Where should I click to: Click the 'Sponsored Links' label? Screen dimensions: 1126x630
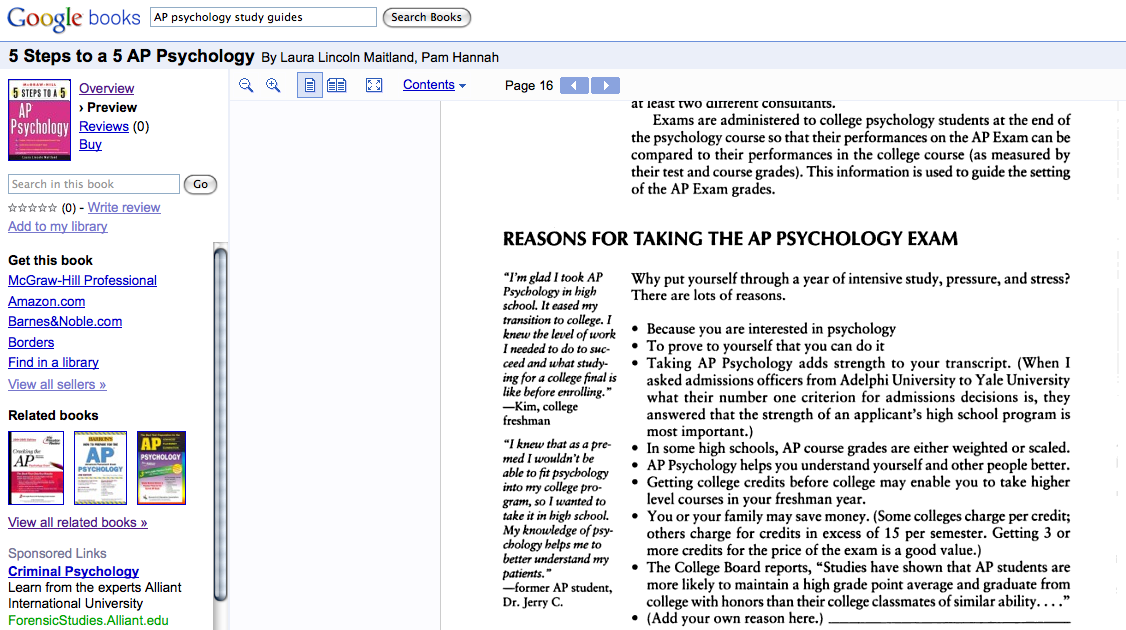tap(57, 553)
